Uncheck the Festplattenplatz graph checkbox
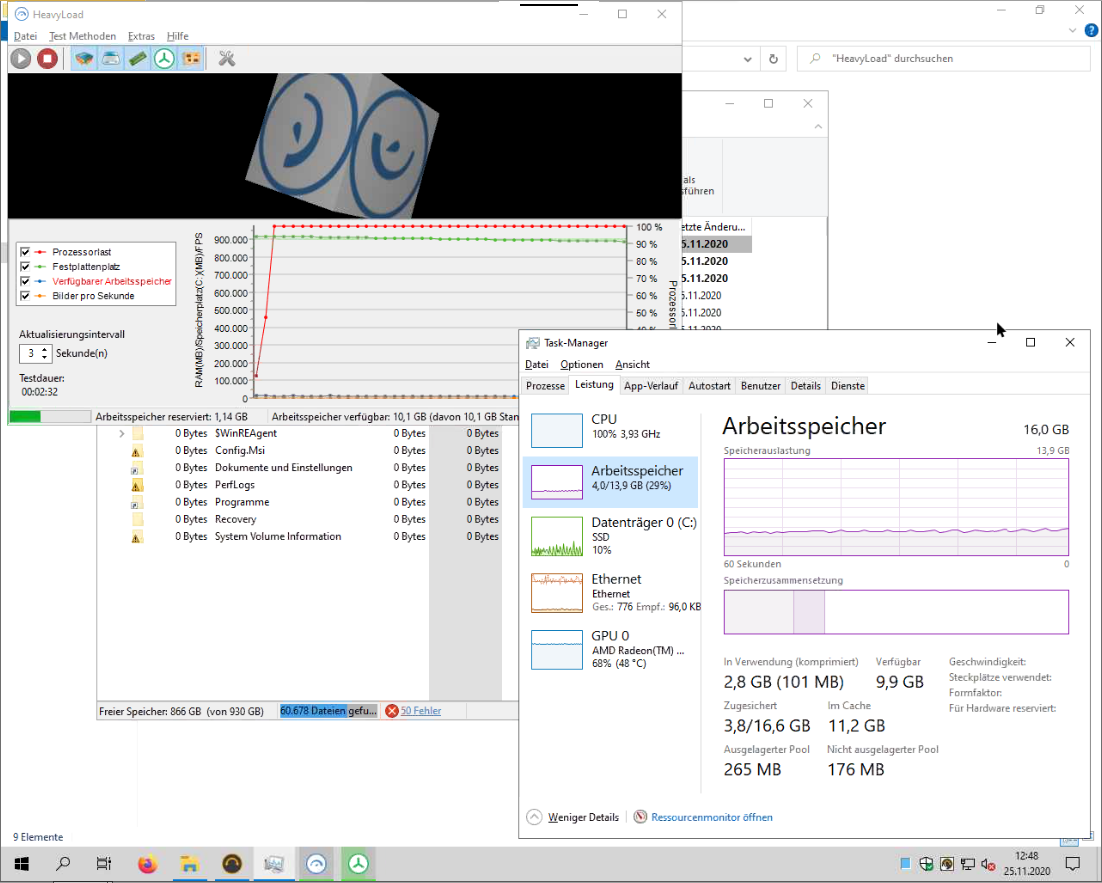The height and width of the screenshot is (883, 1102). (26, 267)
